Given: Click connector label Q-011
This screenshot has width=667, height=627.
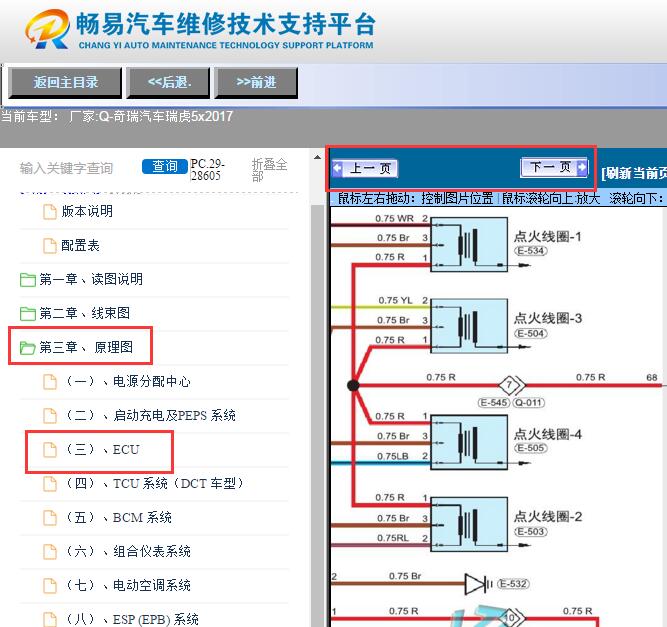Looking at the screenshot, I should 529,402.
